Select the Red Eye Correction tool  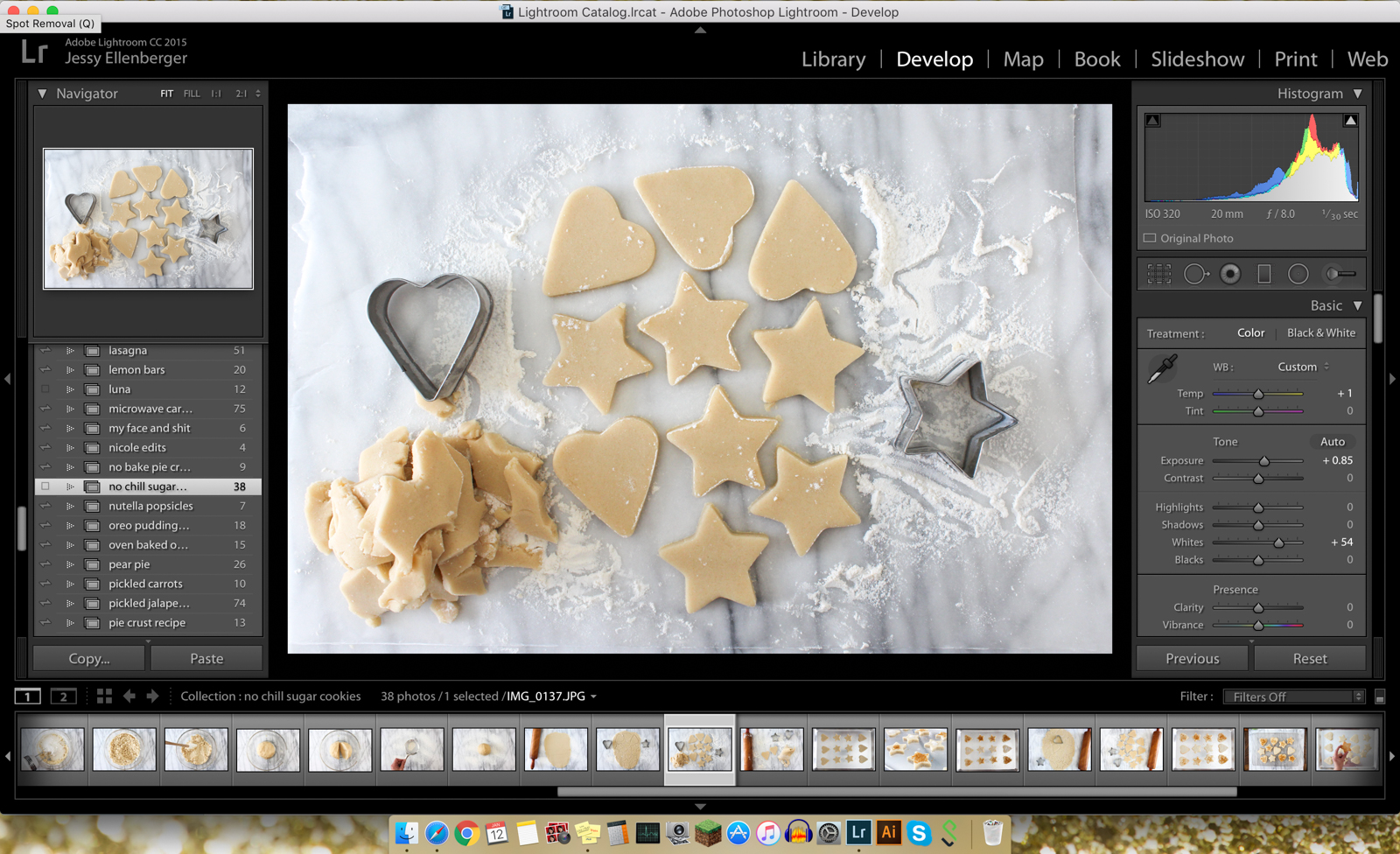[1230, 274]
